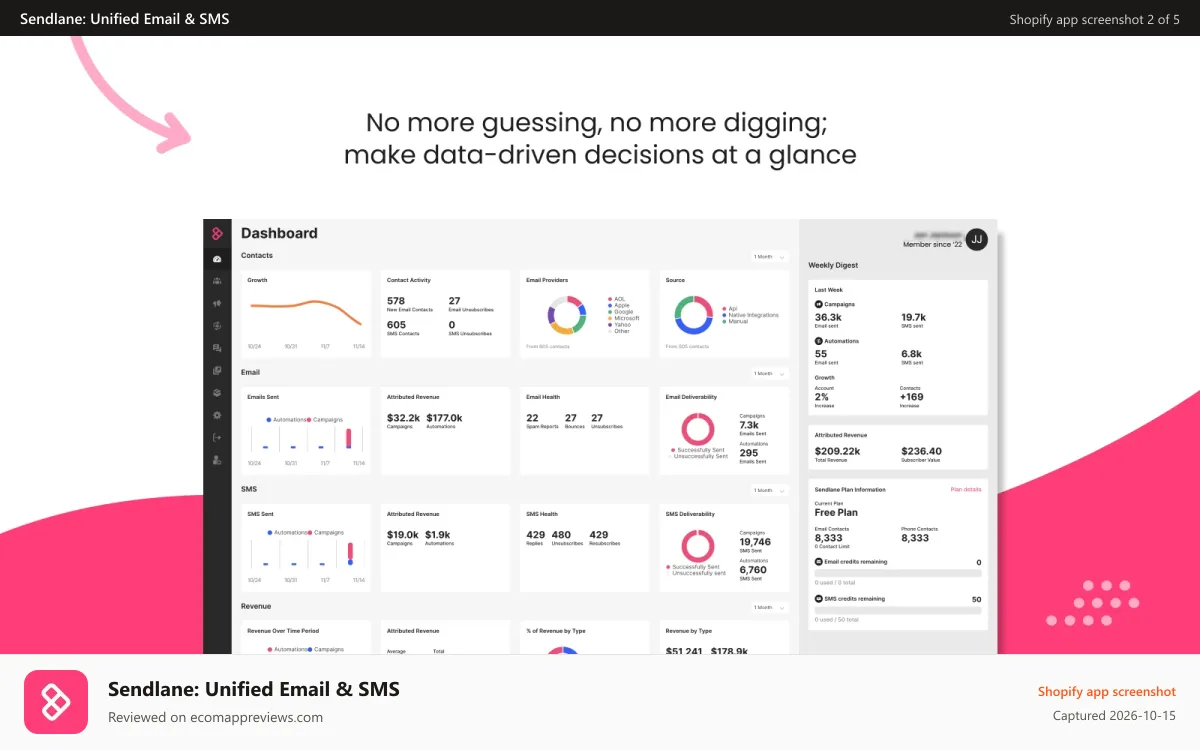Open the stacked pages icon in sidebar
This screenshot has width=1200, height=750.
(x=217, y=370)
